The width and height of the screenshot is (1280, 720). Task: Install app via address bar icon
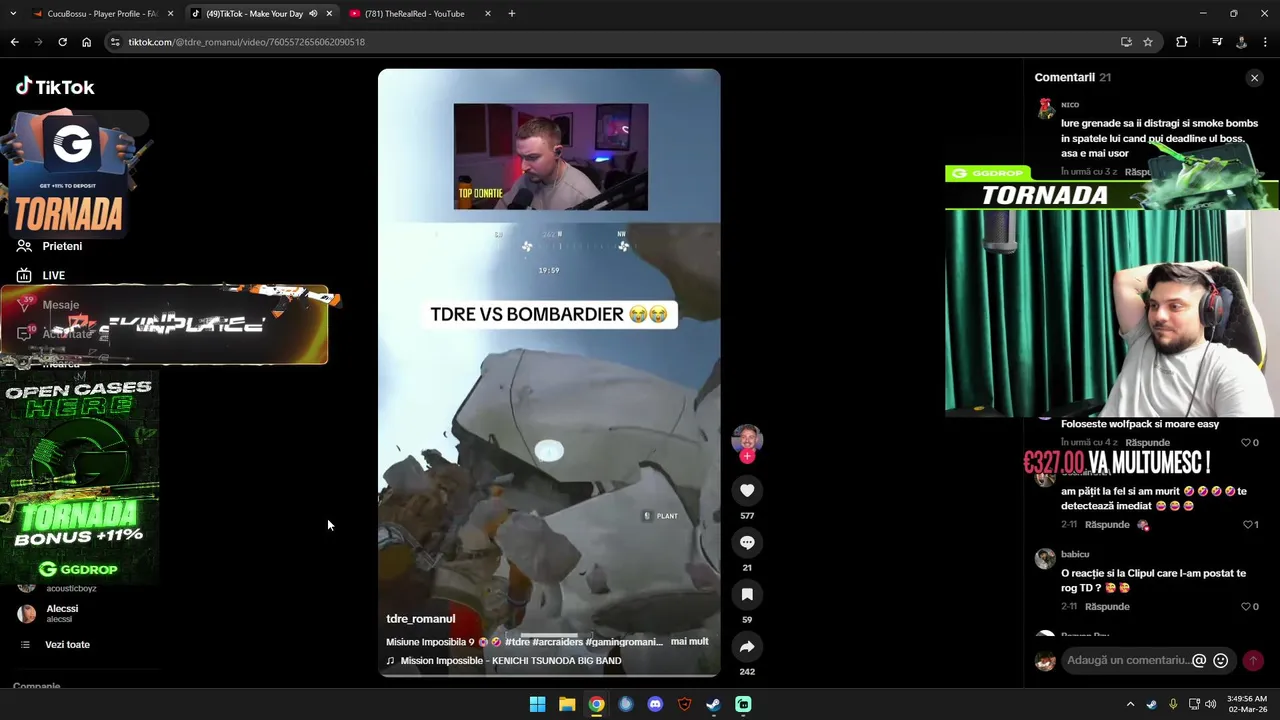click(1126, 42)
